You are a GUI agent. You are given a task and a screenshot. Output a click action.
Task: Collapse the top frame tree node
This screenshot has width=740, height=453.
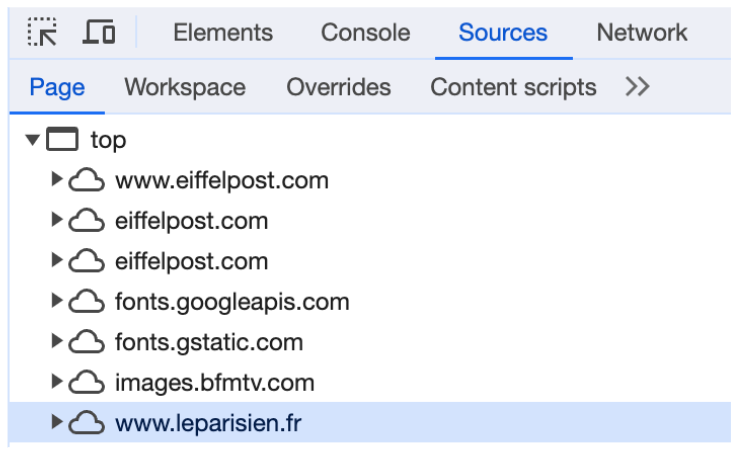pos(34,140)
